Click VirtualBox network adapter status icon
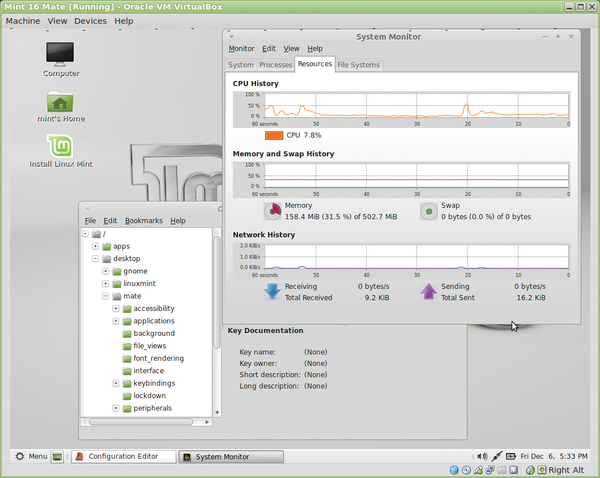 490,470
